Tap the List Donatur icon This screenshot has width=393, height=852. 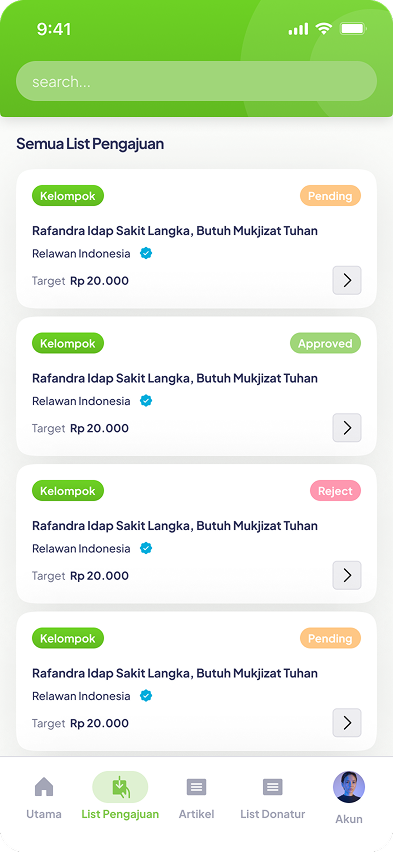tap(272, 787)
